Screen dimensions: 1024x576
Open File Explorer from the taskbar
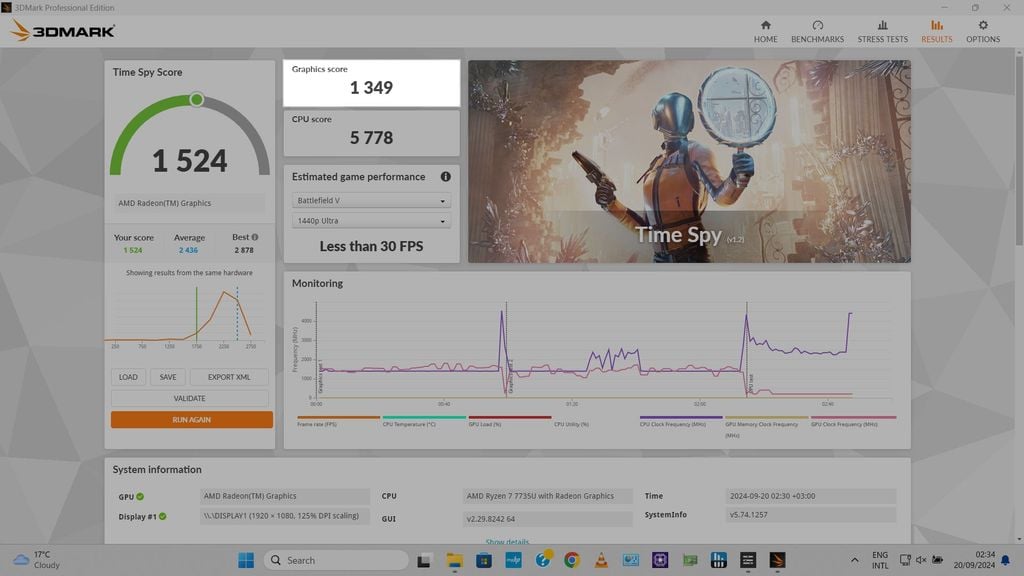454,560
